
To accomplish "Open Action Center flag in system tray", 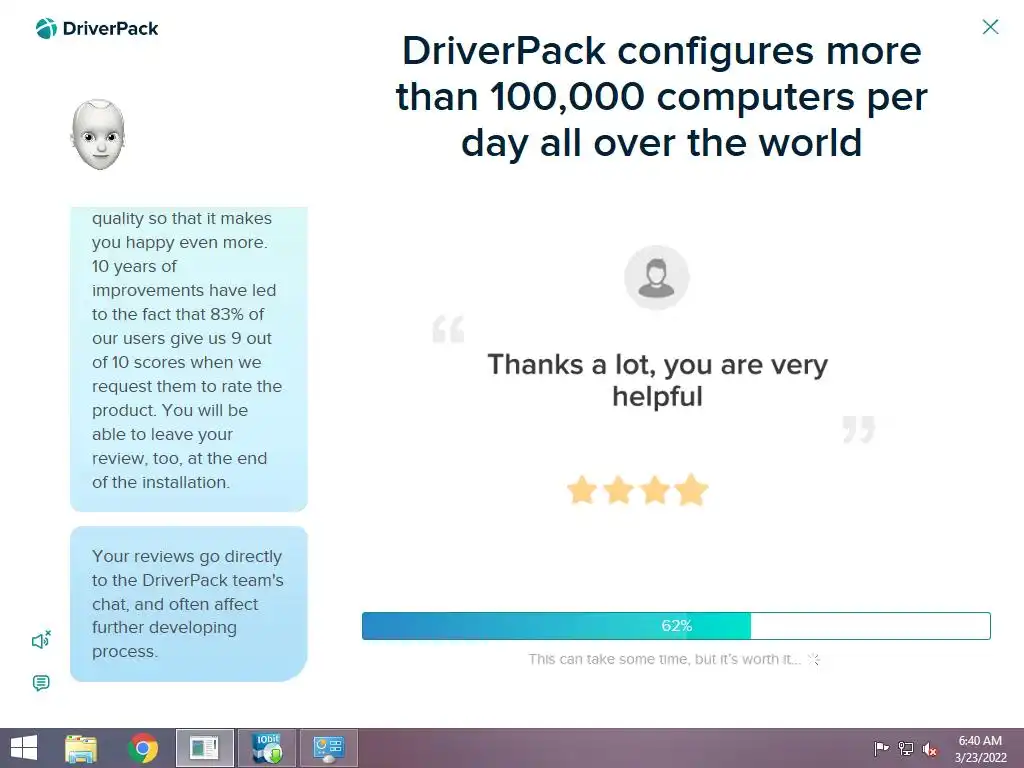I will [881, 748].
